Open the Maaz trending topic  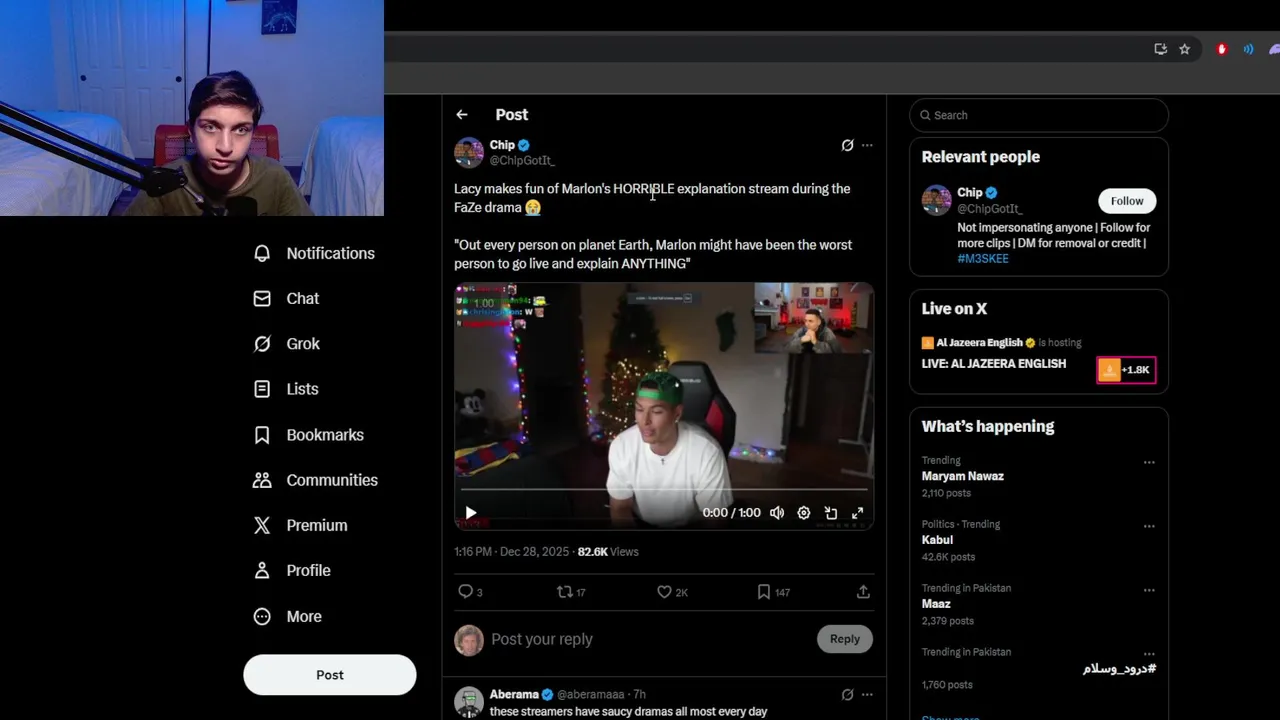click(x=936, y=604)
